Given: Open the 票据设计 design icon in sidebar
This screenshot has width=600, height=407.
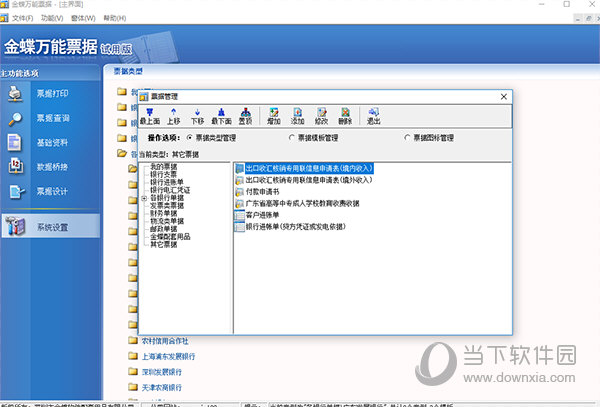Looking at the screenshot, I should tap(16, 191).
